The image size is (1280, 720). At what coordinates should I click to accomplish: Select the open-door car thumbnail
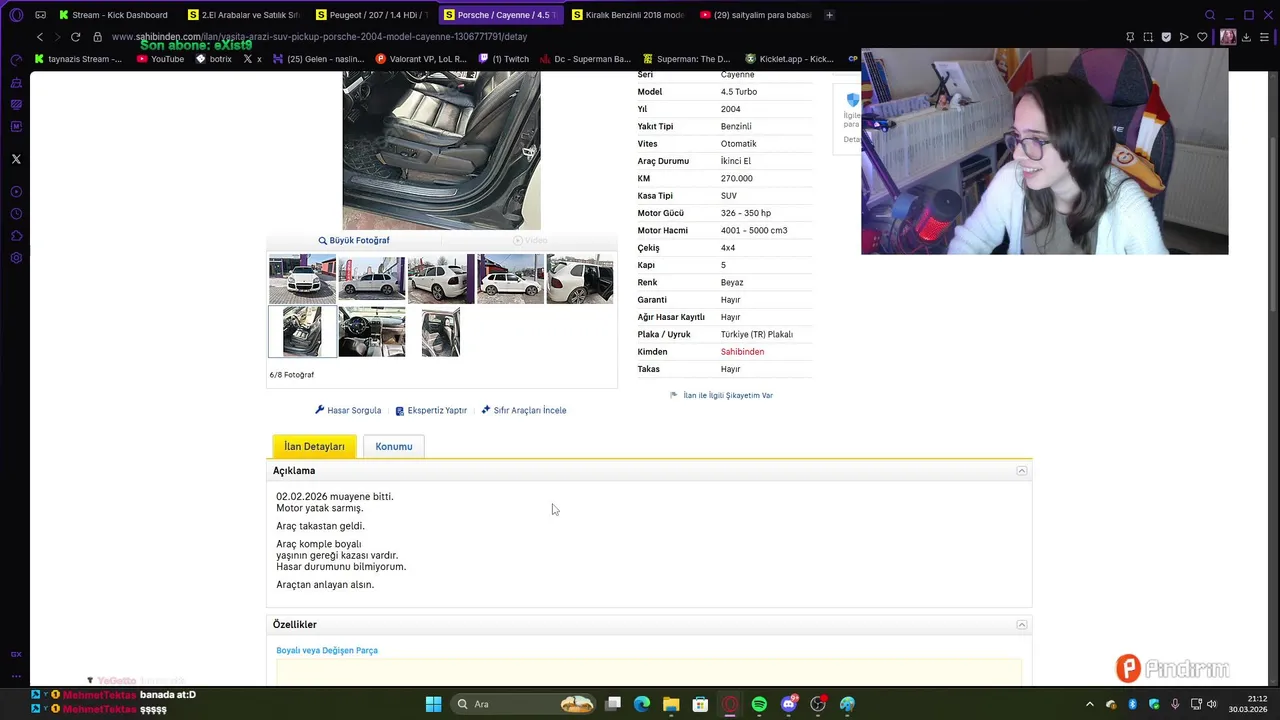click(x=580, y=279)
